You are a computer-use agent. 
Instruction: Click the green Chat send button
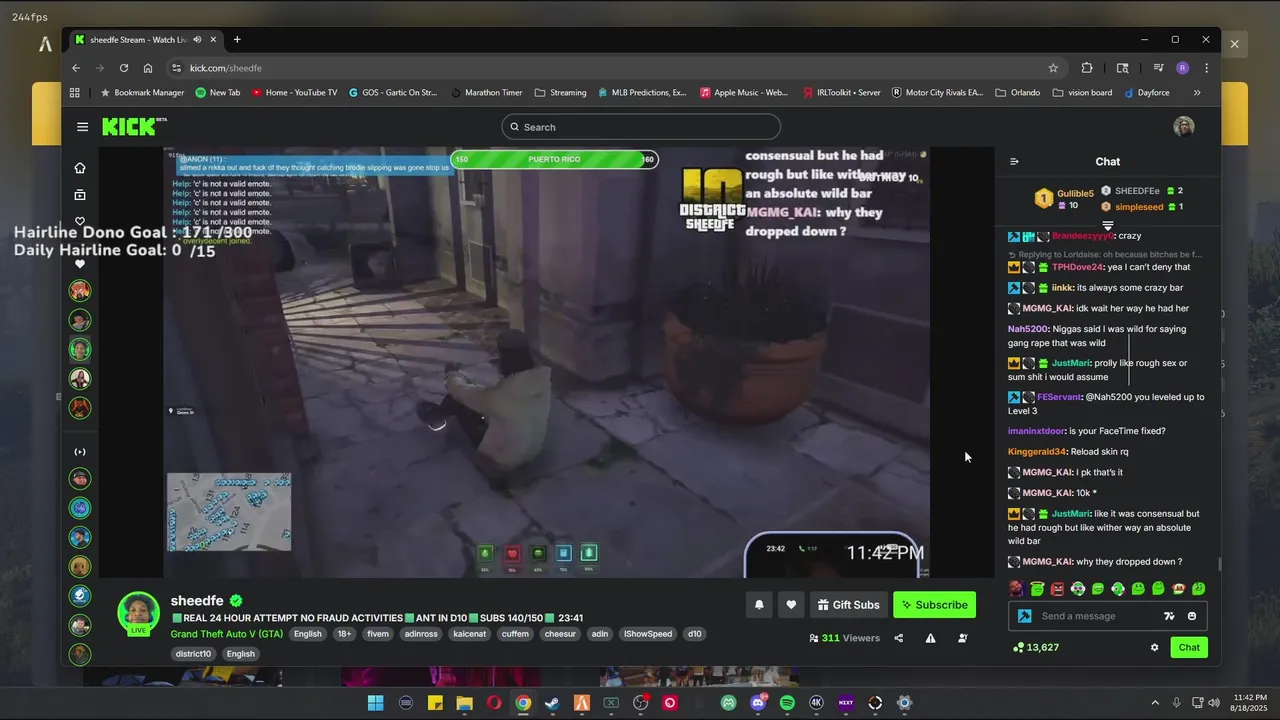coord(1189,647)
